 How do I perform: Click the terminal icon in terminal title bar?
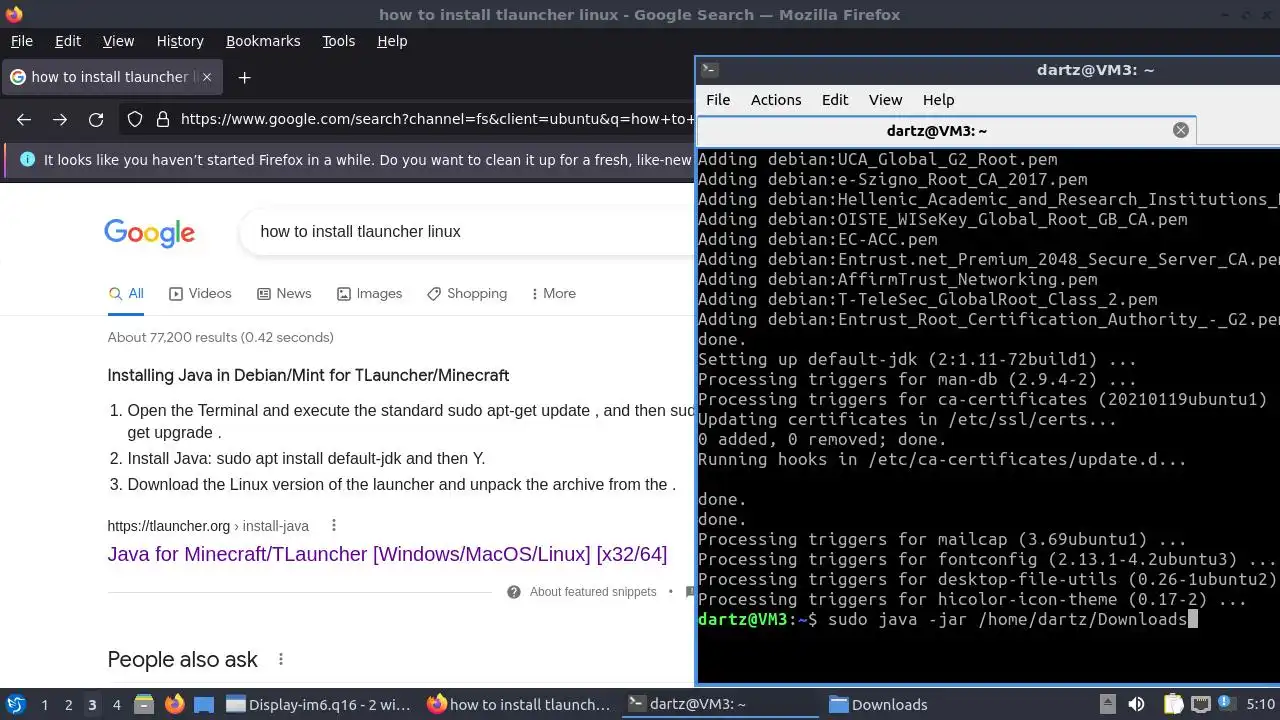point(709,69)
